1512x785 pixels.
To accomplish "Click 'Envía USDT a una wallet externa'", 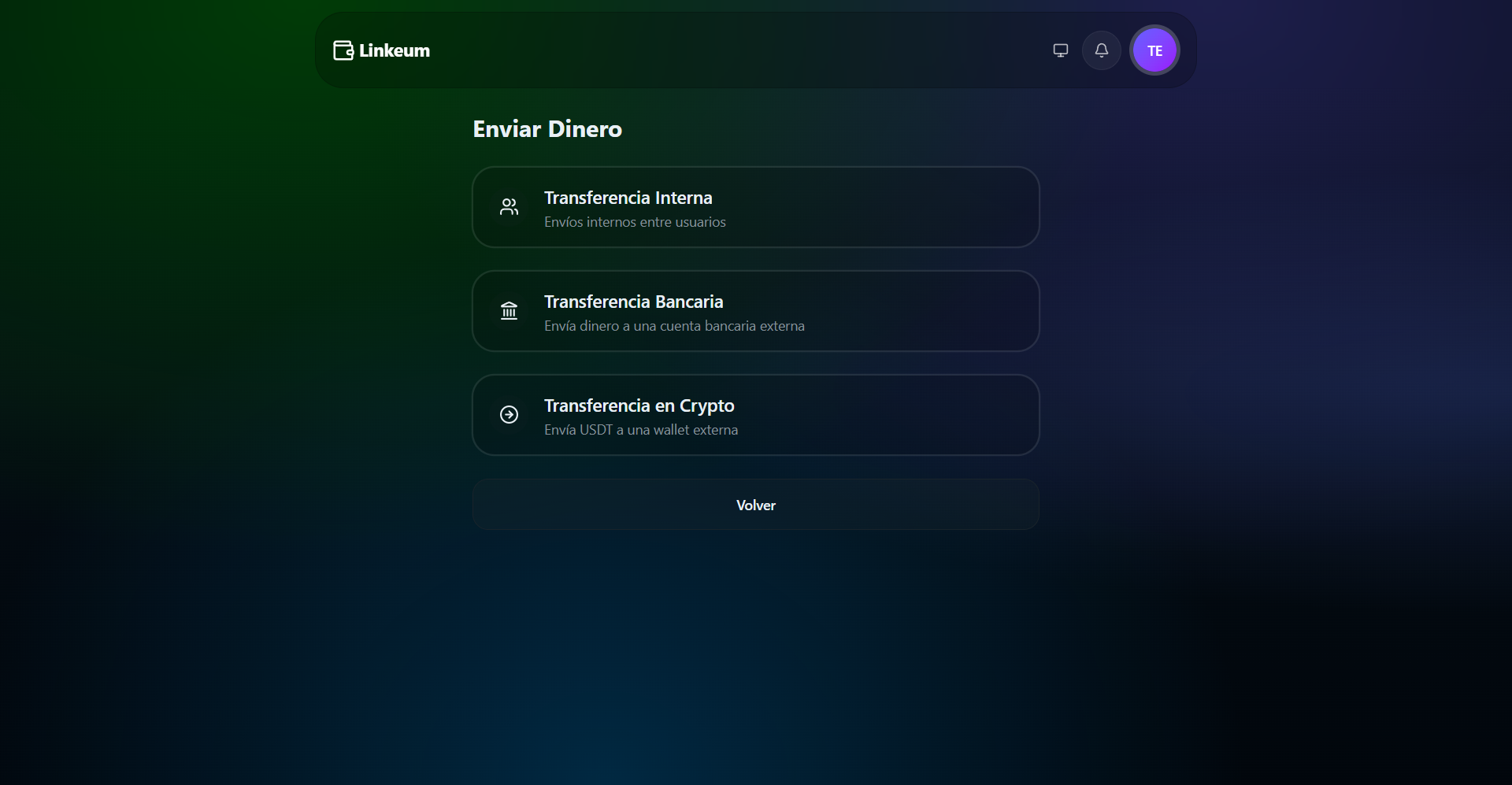I will pos(641,430).
